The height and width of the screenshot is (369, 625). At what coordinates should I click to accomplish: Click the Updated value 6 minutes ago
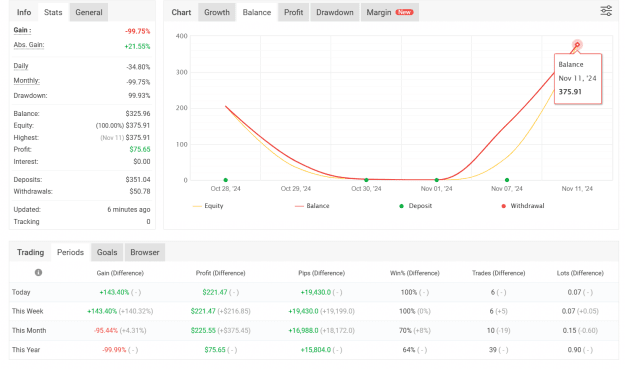pos(129,210)
